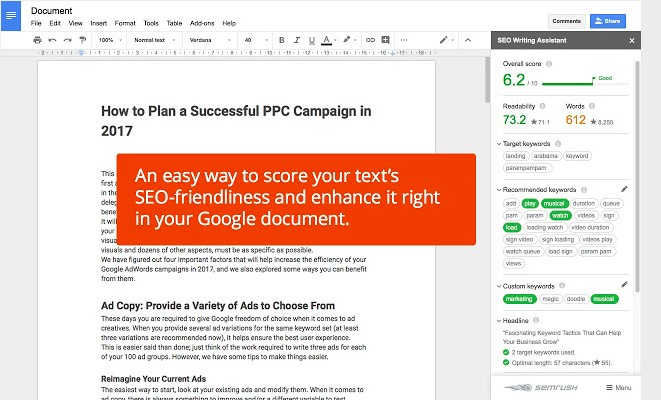The height and width of the screenshot is (400, 661).
Task: Open the File menu
Action: click(36, 23)
